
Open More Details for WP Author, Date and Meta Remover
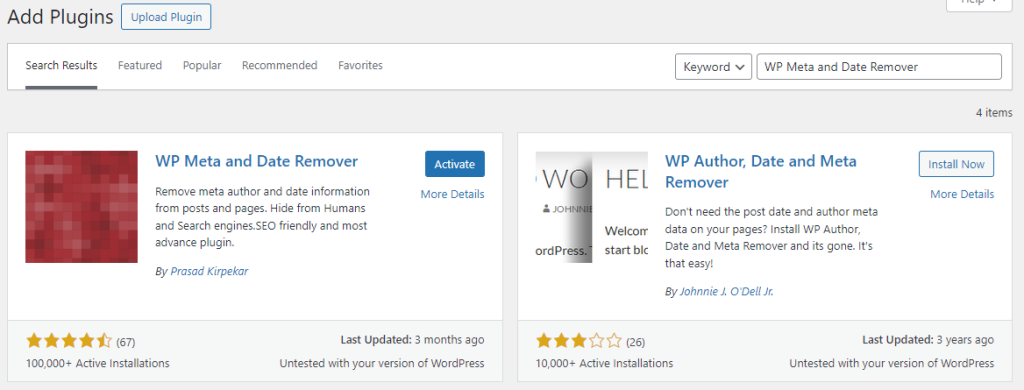point(962,194)
